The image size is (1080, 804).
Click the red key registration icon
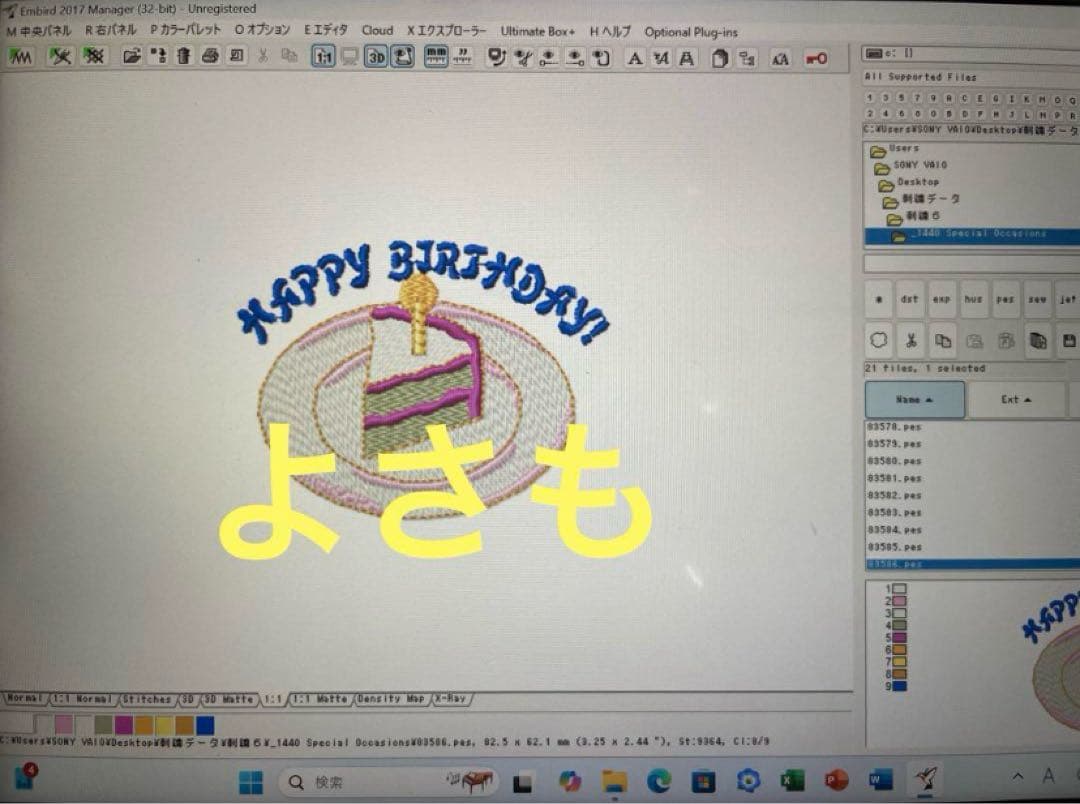815,59
